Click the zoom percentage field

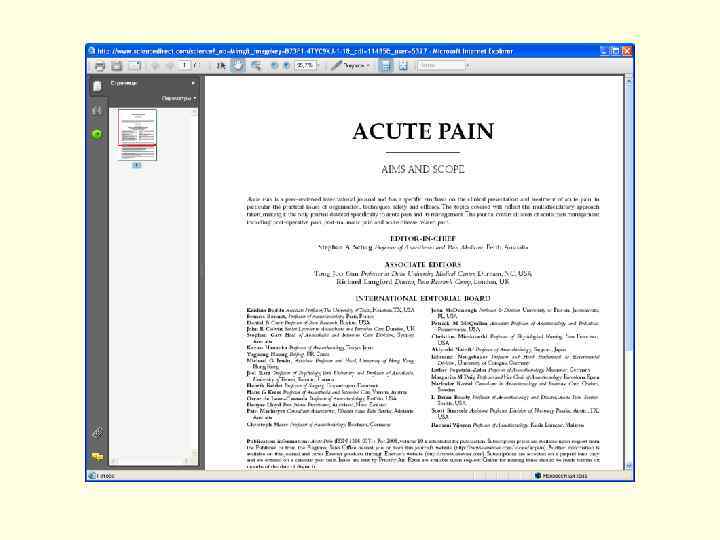[x=304, y=66]
